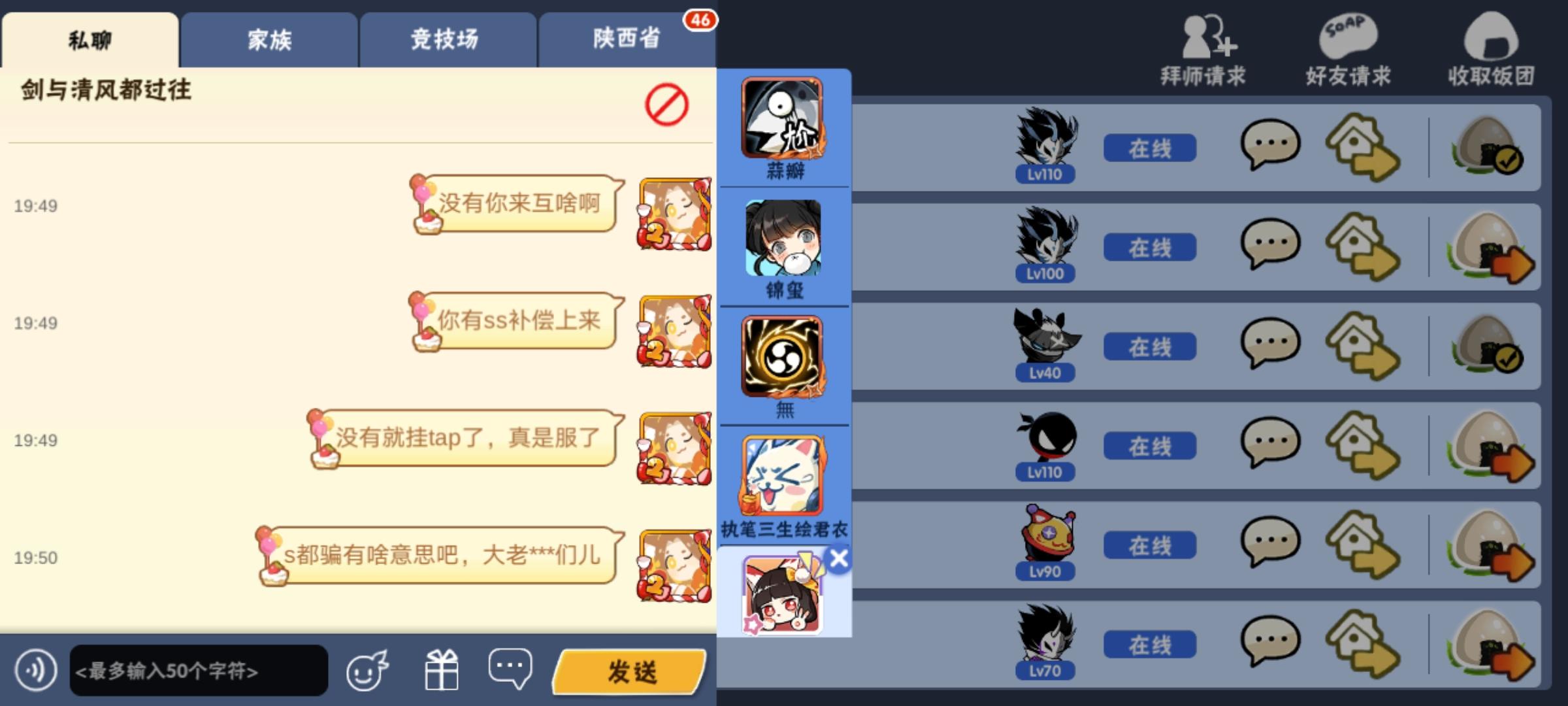
Task: Tap the voice input icon
Action: pyautogui.click(x=35, y=670)
